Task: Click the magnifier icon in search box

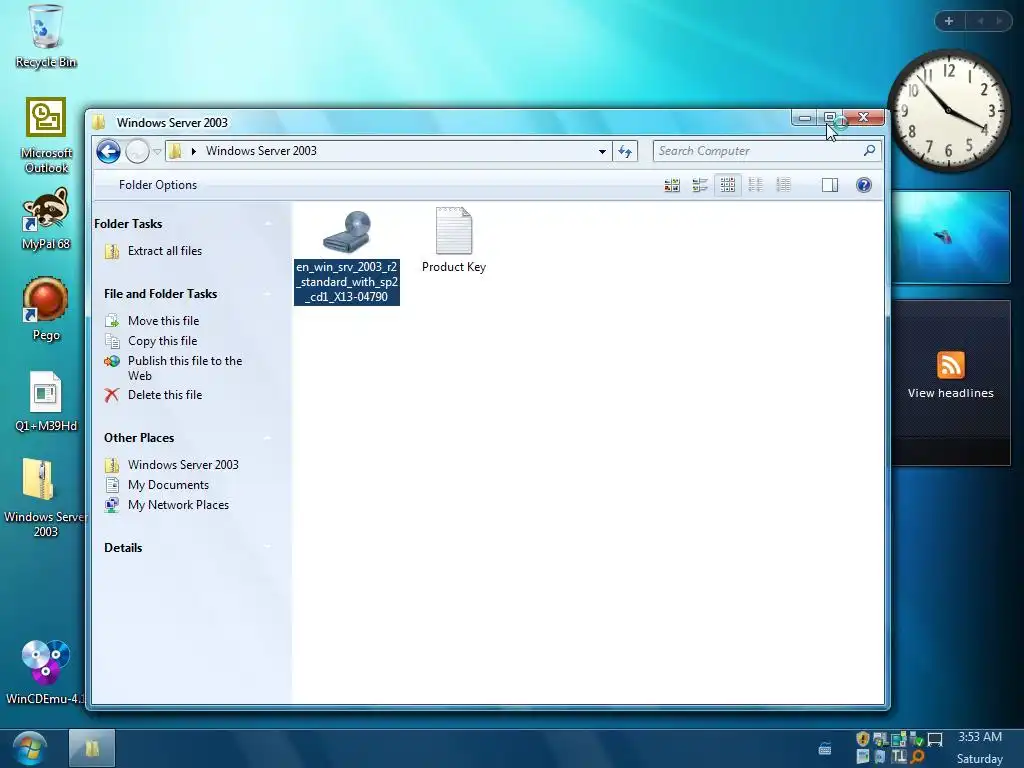Action: tap(869, 151)
